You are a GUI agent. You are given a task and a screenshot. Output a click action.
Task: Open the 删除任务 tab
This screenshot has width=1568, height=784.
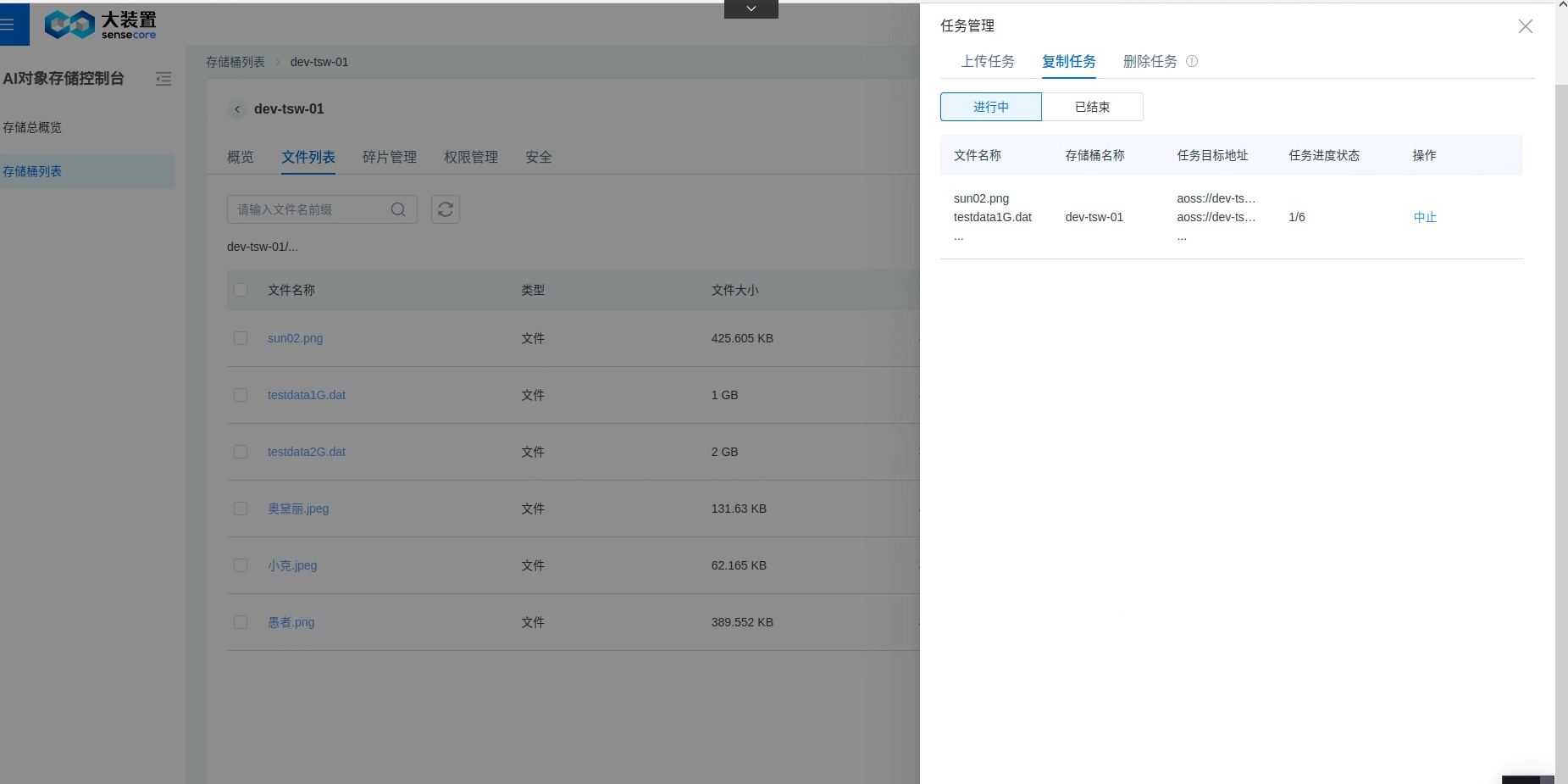(1150, 61)
